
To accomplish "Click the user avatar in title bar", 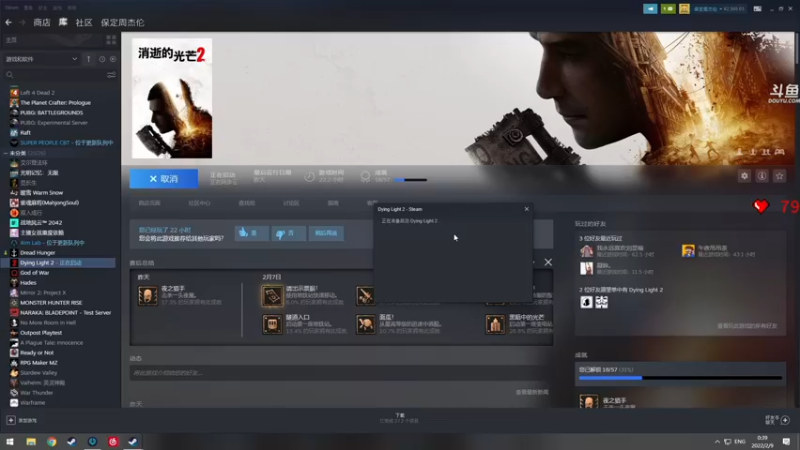I will tap(684, 9).
